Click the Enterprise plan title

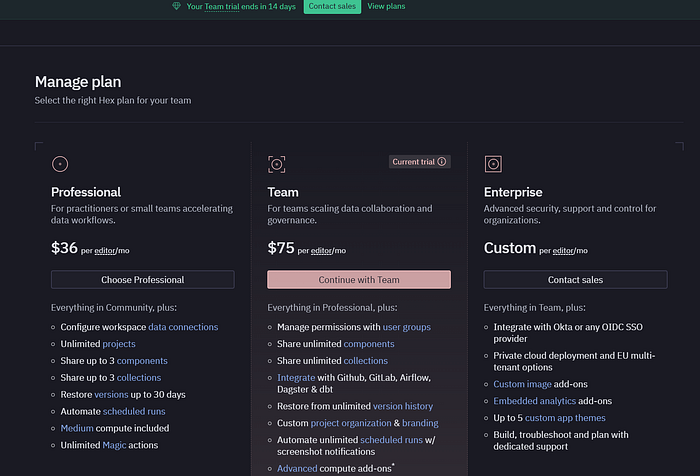click(x=513, y=192)
